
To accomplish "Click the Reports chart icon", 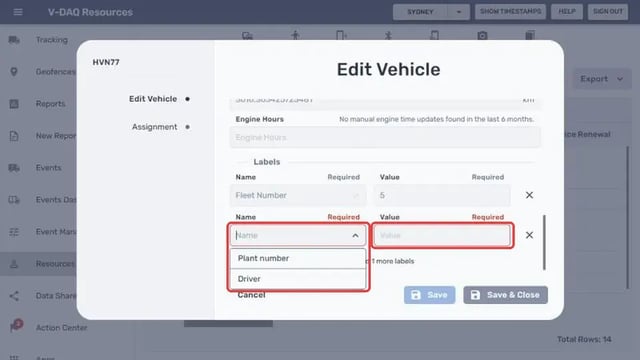I will [x=14, y=104].
